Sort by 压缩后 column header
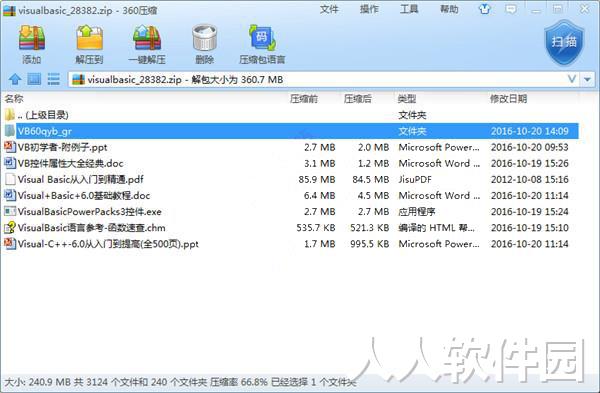 coord(358,99)
